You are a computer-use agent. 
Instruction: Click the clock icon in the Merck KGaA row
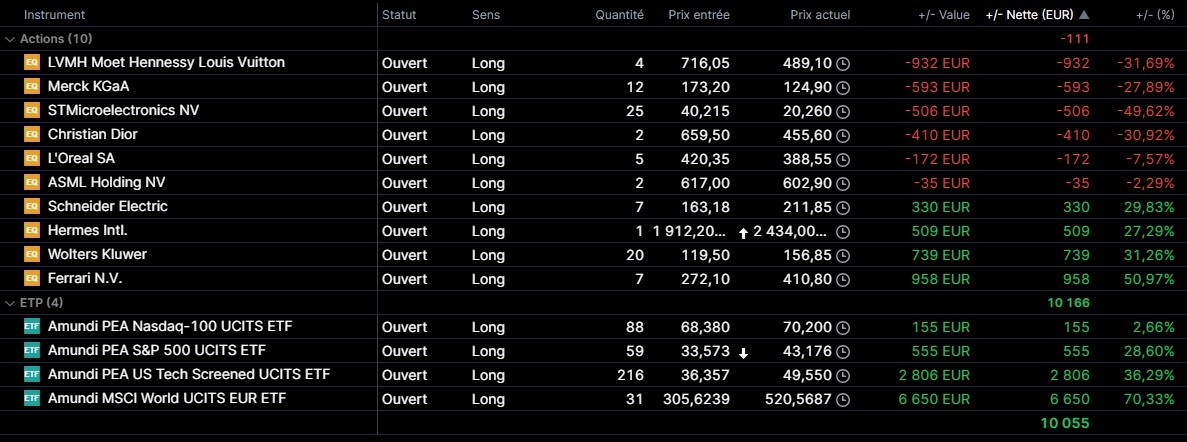pos(842,87)
